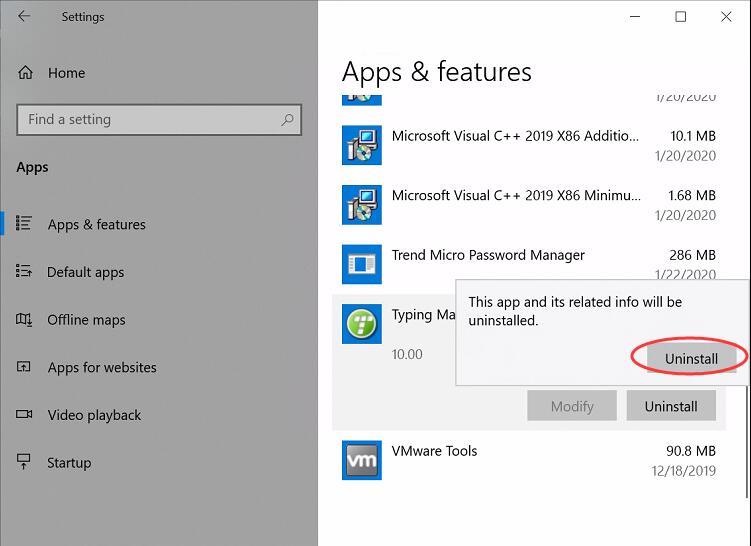Click Trend Micro Password Manager icon
The image size is (751, 546).
362,264
